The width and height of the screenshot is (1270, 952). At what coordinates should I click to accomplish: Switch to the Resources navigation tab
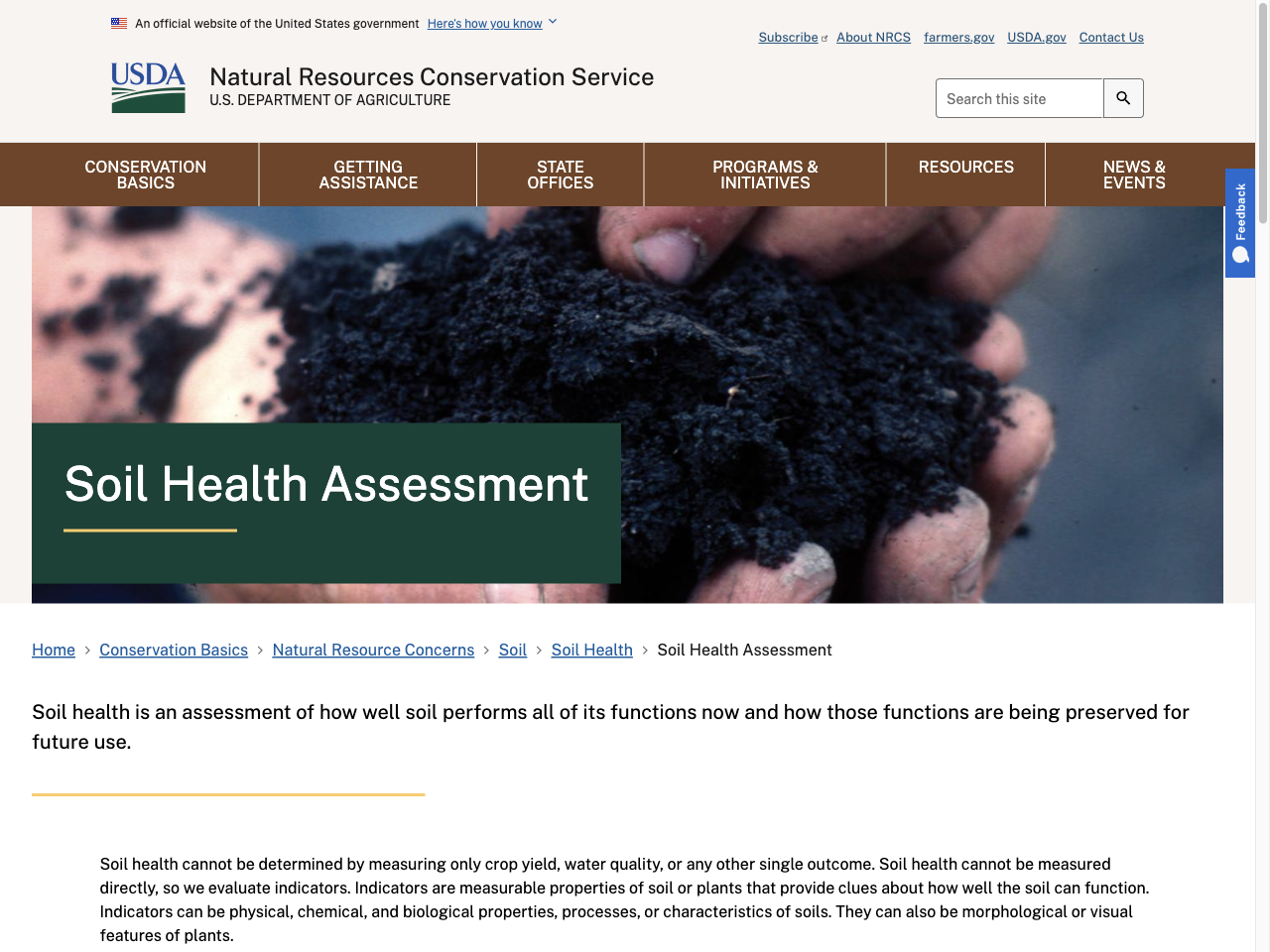(965, 167)
